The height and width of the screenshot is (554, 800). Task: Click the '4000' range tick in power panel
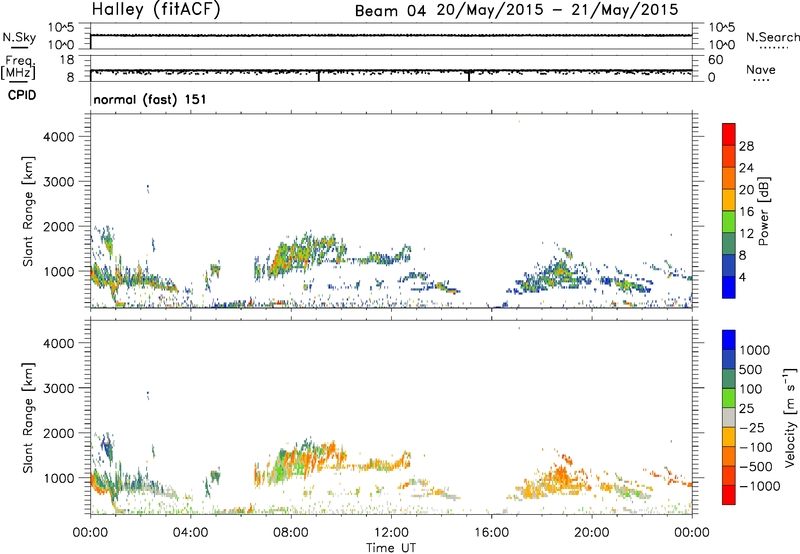point(59,137)
